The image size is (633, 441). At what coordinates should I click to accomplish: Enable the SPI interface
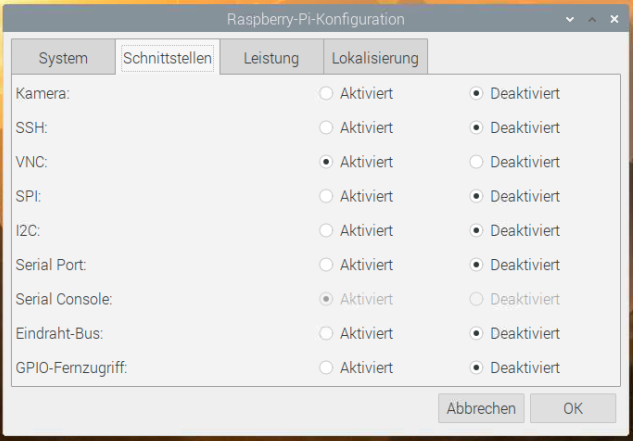(x=326, y=196)
